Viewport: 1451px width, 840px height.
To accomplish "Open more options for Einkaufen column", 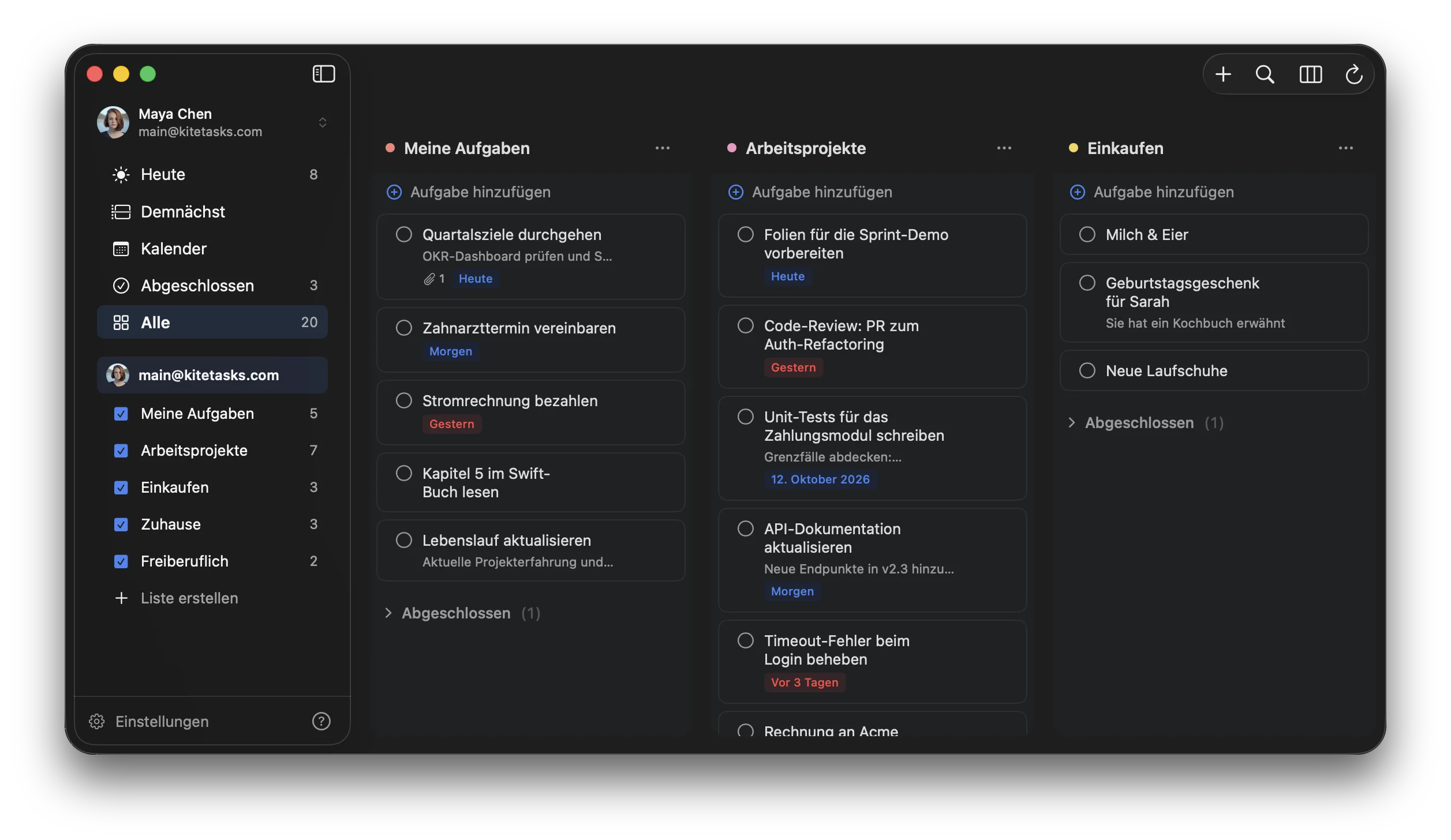I will coord(1345,148).
